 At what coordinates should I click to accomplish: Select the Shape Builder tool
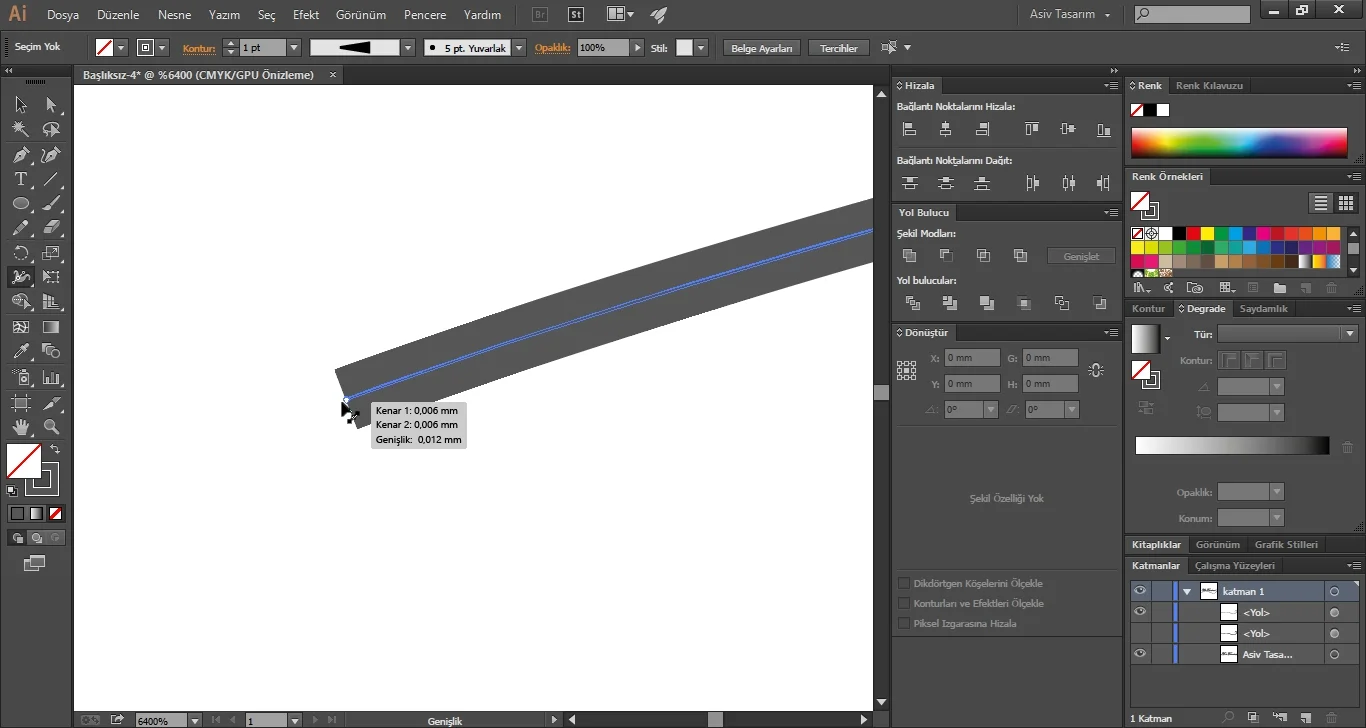click(20, 302)
